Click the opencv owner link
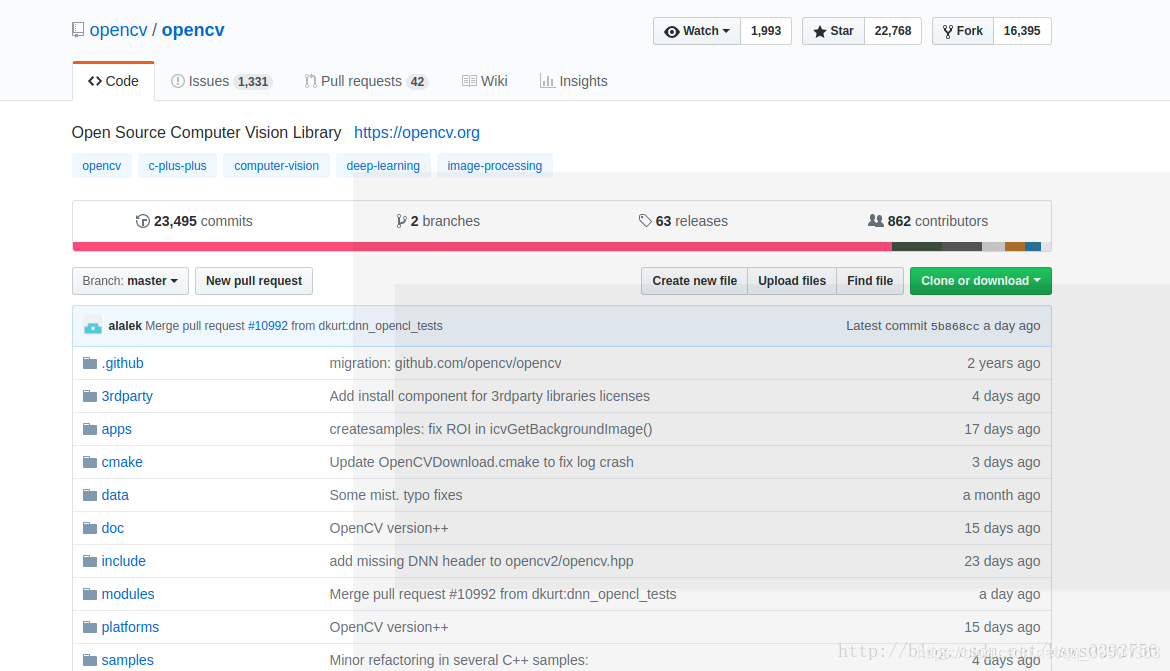The width and height of the screenshot is (1170, 671). [119, 30]
